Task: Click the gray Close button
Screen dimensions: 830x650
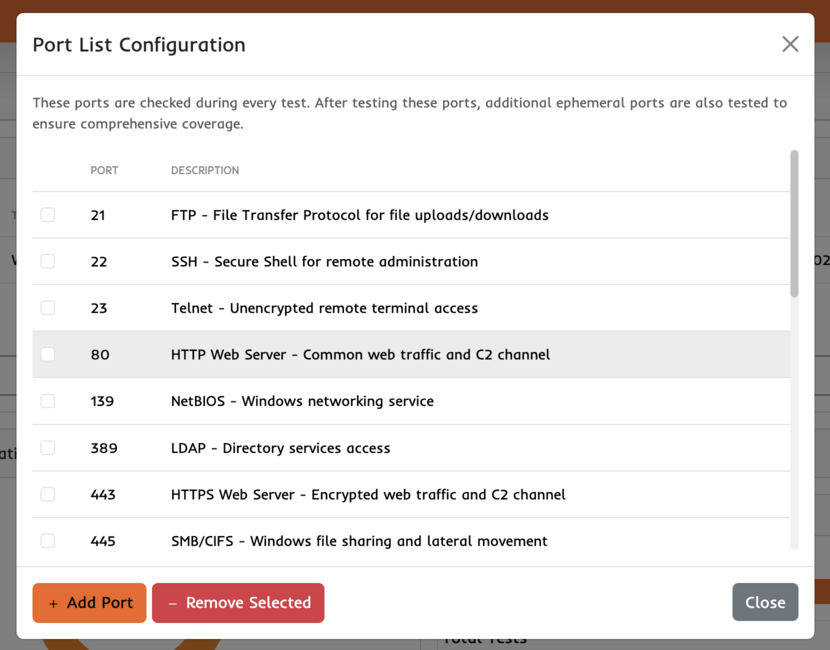Action: click(765, 602)
